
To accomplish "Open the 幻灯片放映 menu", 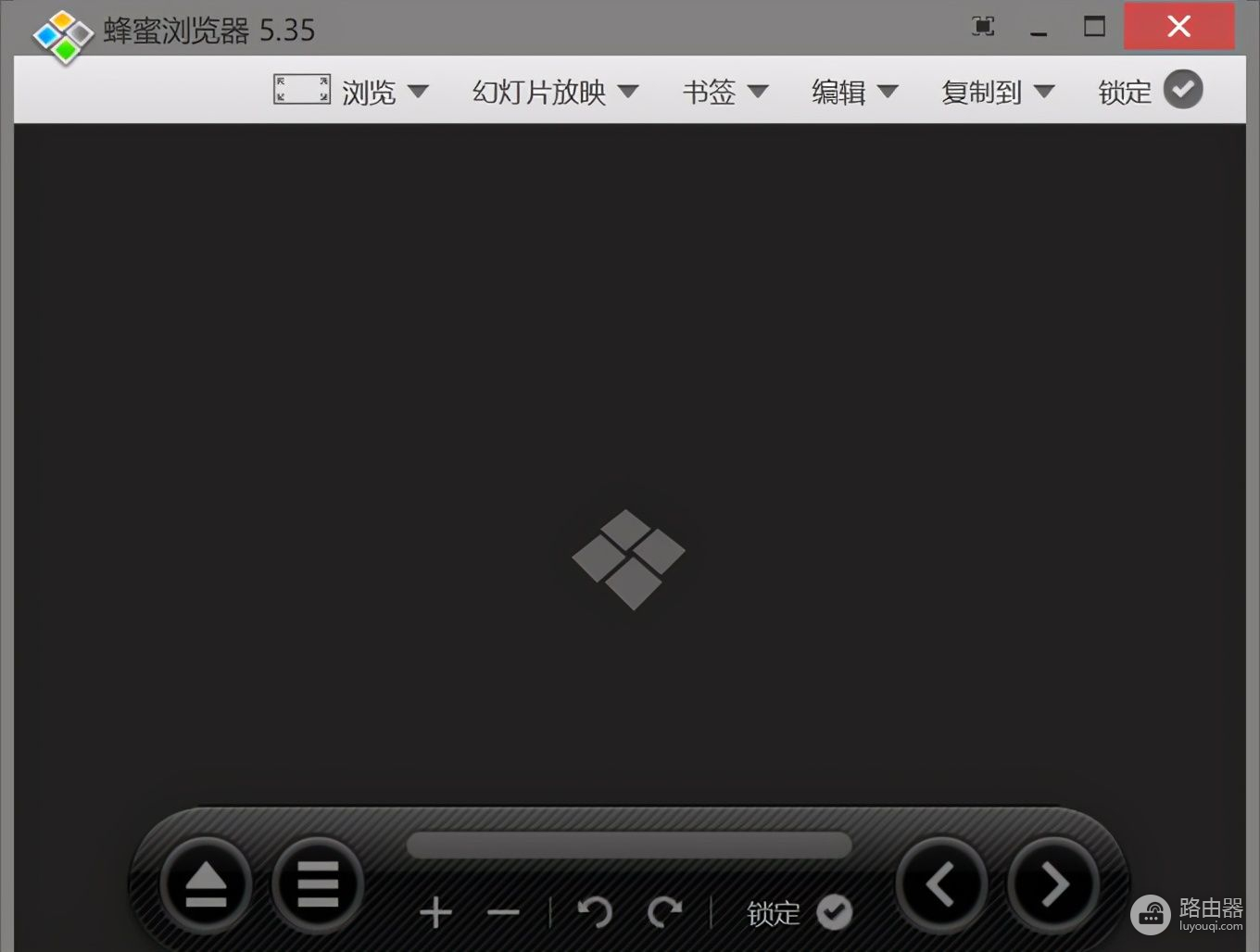I will click(x=539, y=92).
